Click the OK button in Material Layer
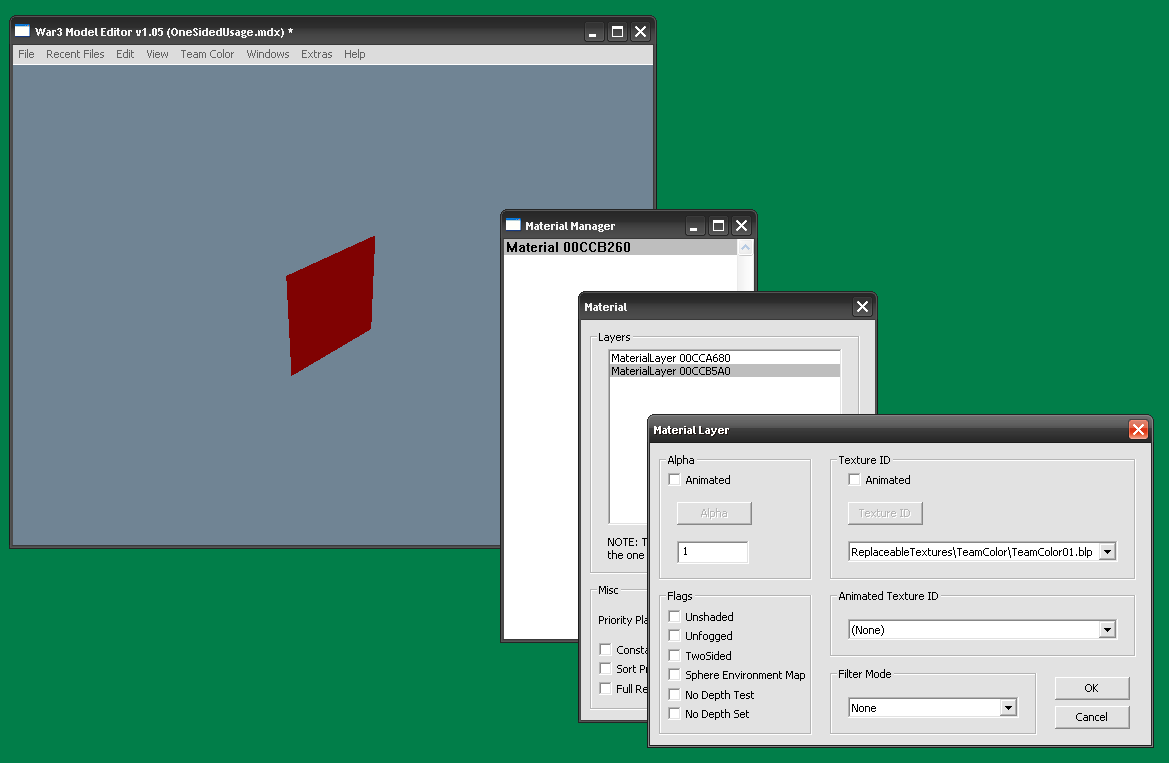The width and height of the screenshot is (1169, 763). pos(1091,688)
